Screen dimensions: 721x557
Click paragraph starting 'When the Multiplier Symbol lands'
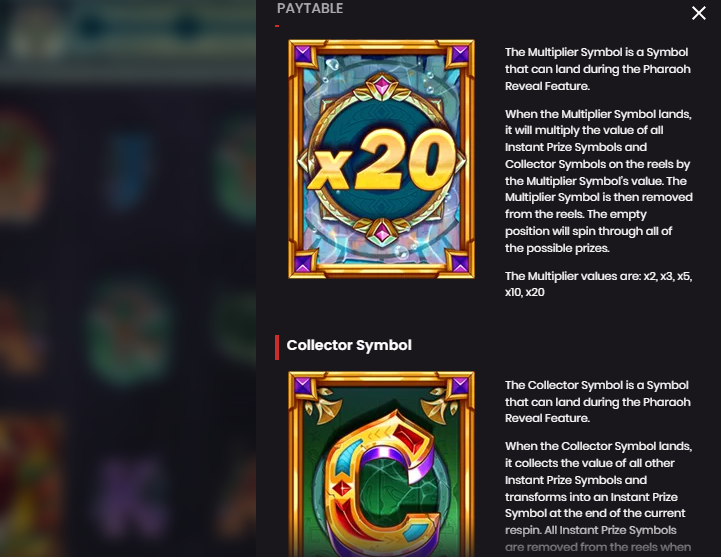pos(599,181)
